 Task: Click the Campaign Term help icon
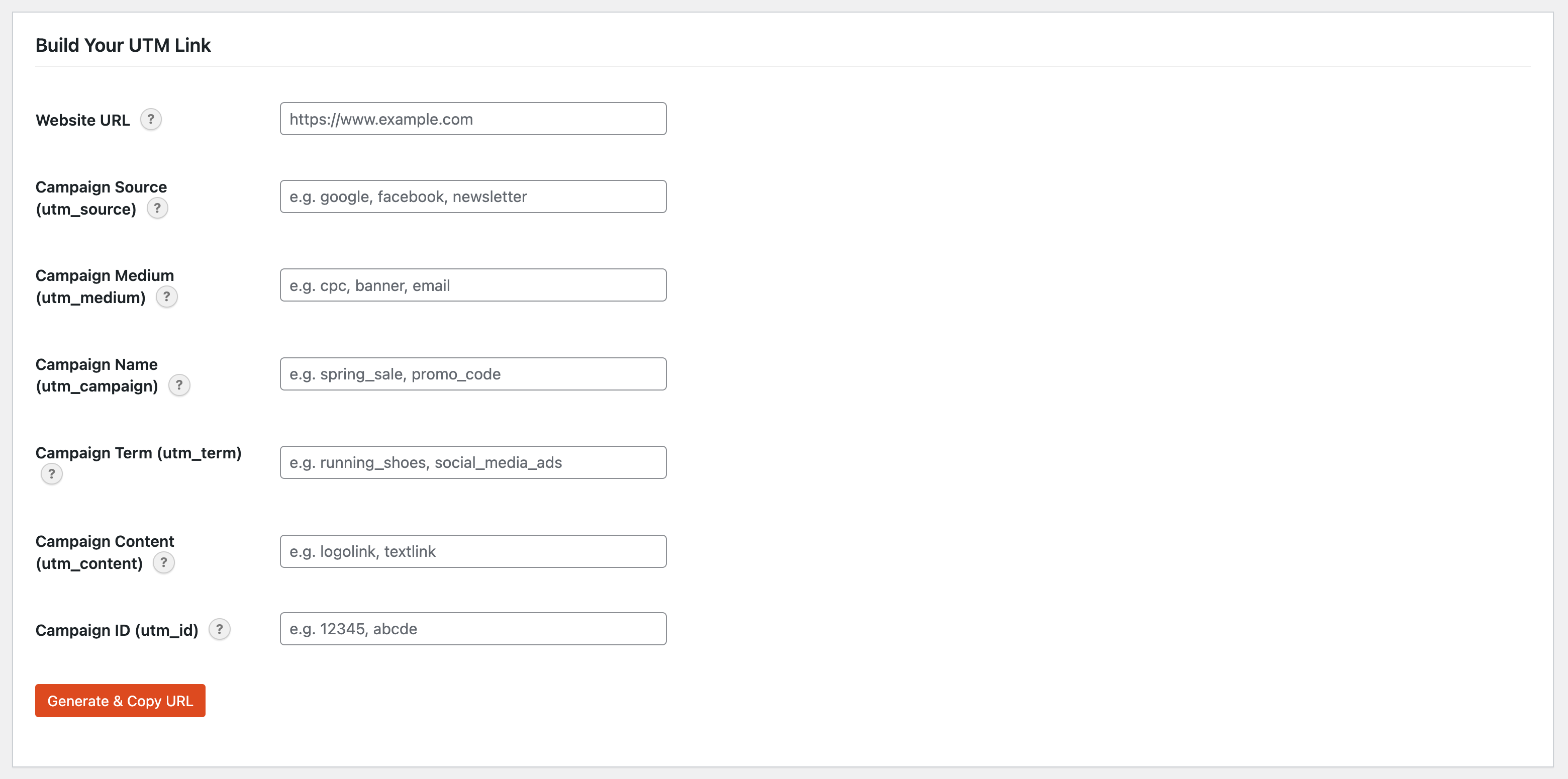click(52, 474)
